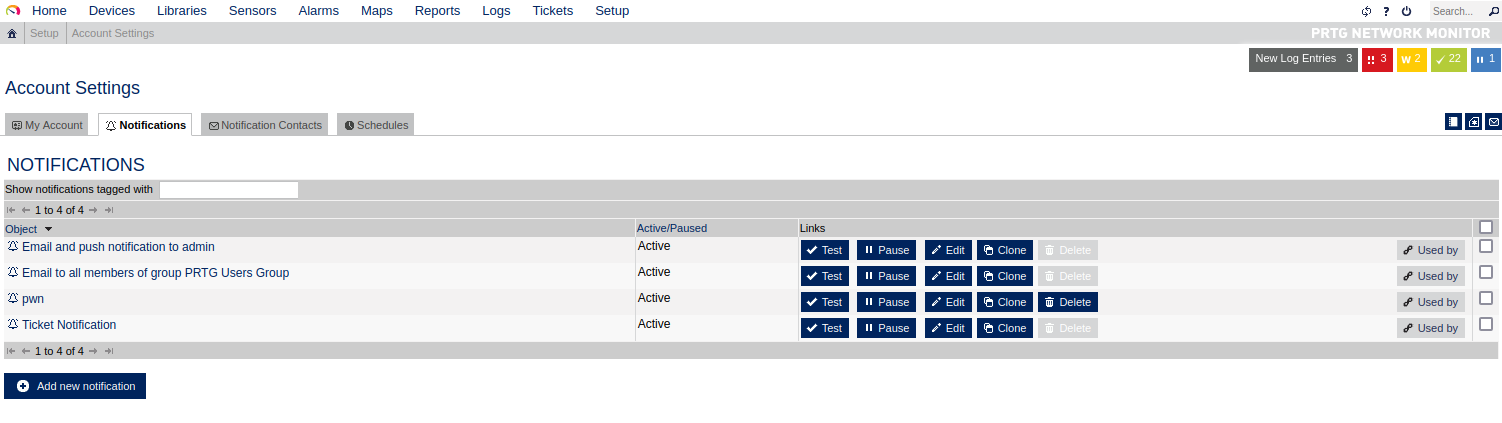Viewport: 1502px width, 423px height.
Task: Check the box for Ticket Notification row
Action: [1486, 324]
